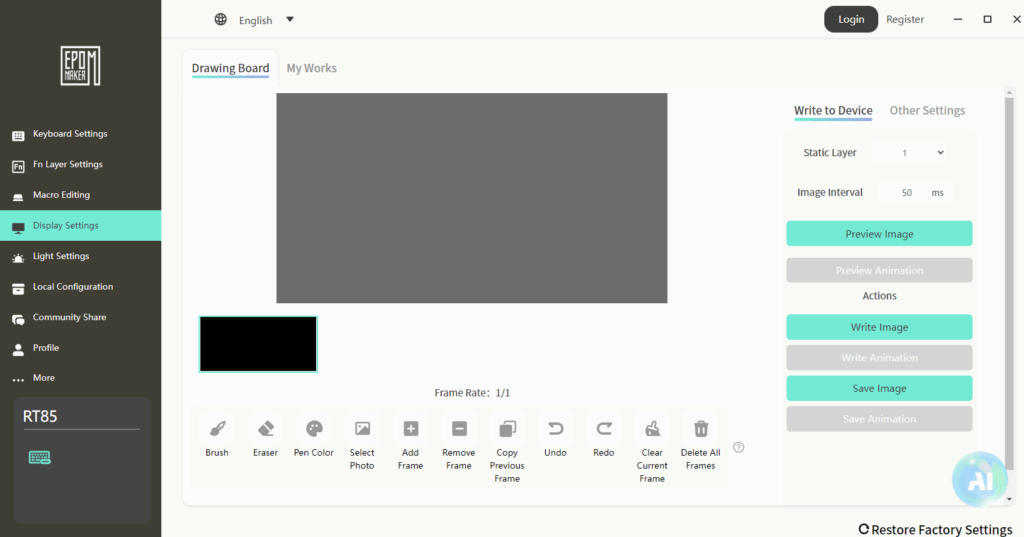Delete all frames with trash icon
Screen dimensions: 1024x537
pos(701,429)
